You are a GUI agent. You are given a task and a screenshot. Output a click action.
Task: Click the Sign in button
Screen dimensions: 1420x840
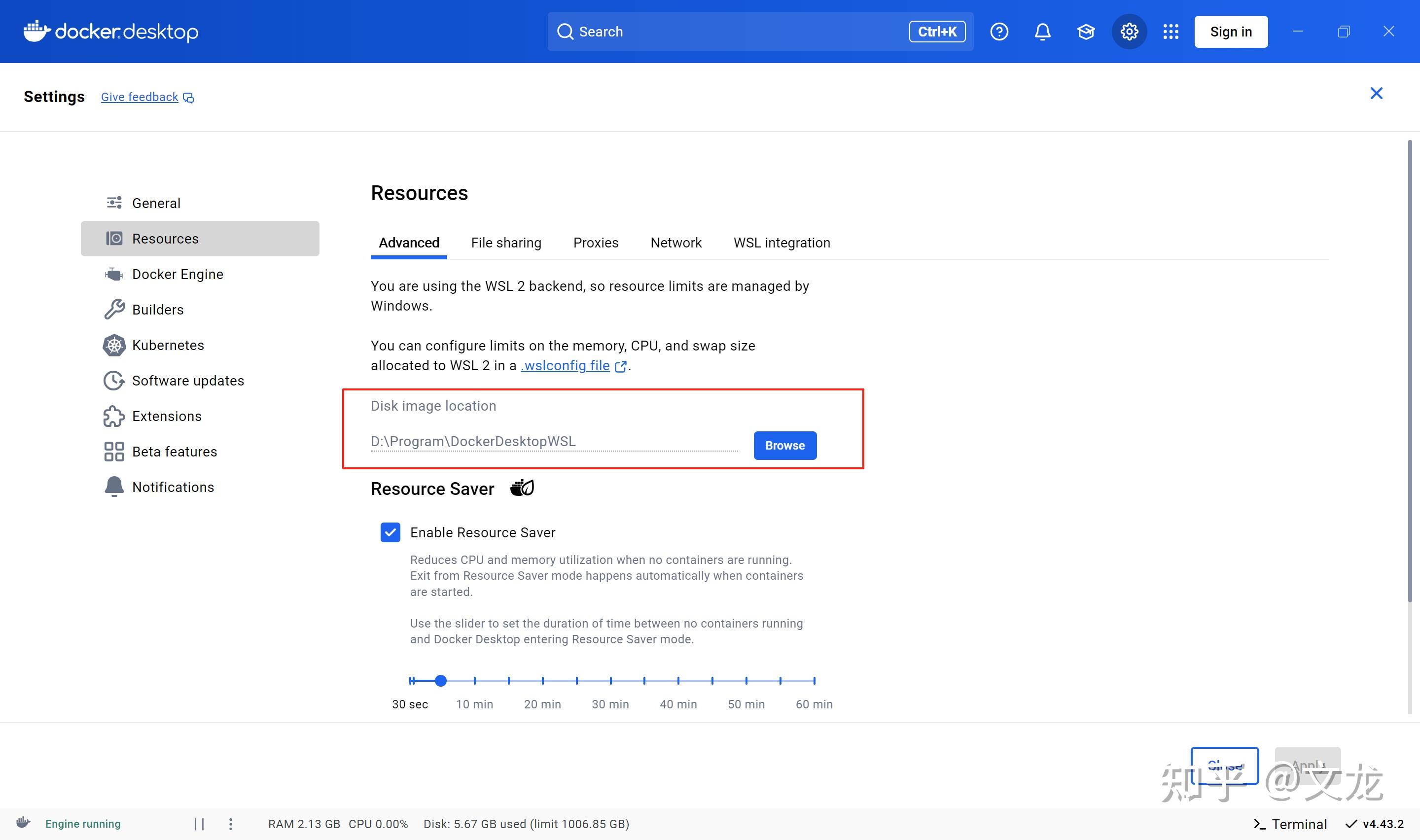click(1231, 32)
